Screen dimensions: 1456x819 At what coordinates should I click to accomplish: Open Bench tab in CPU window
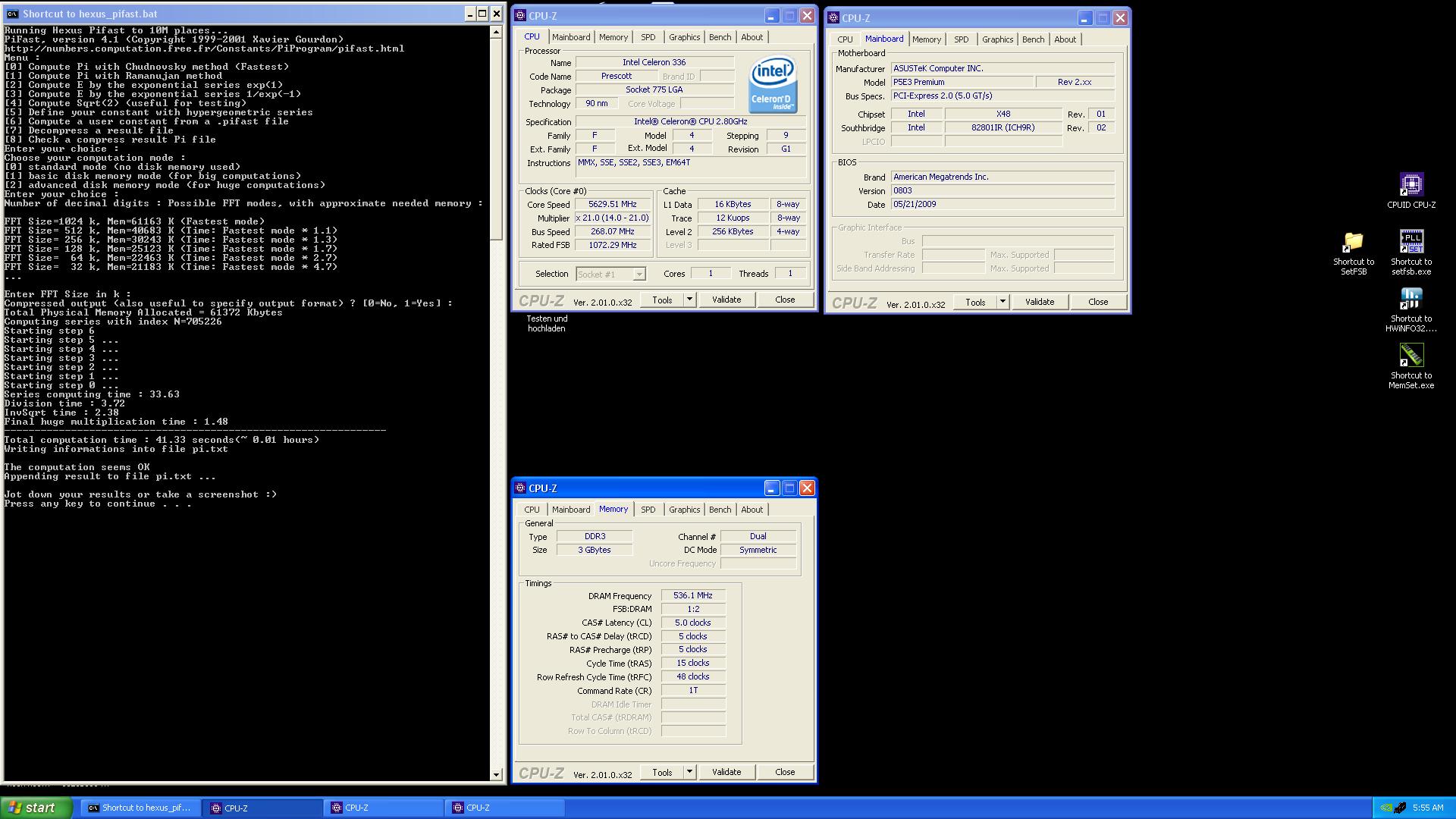click(x=720, y=37)
